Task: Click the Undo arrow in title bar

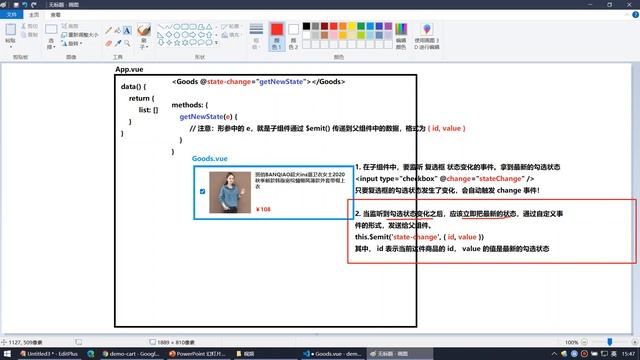Action: coord(25,4)
